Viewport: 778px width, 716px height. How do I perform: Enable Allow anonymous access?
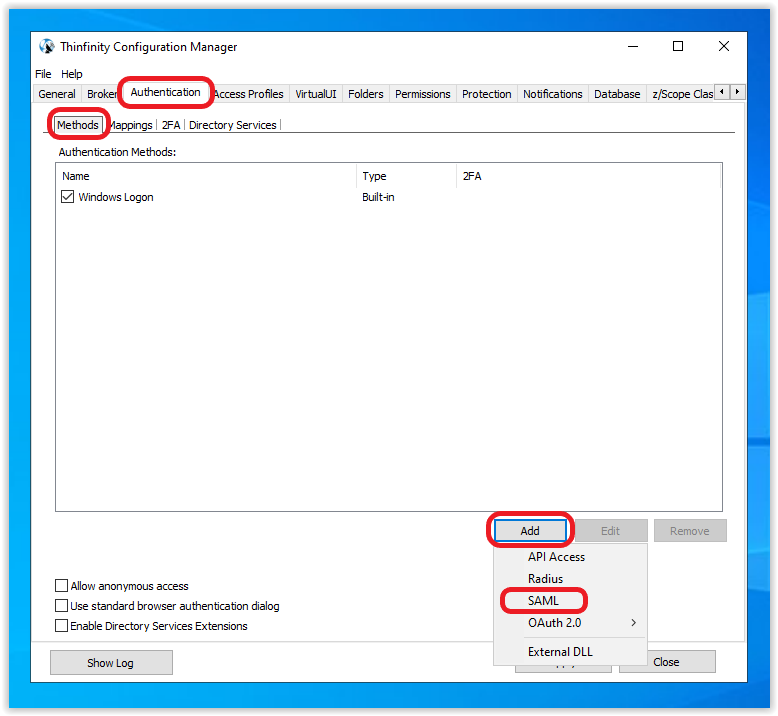(62, 586)
